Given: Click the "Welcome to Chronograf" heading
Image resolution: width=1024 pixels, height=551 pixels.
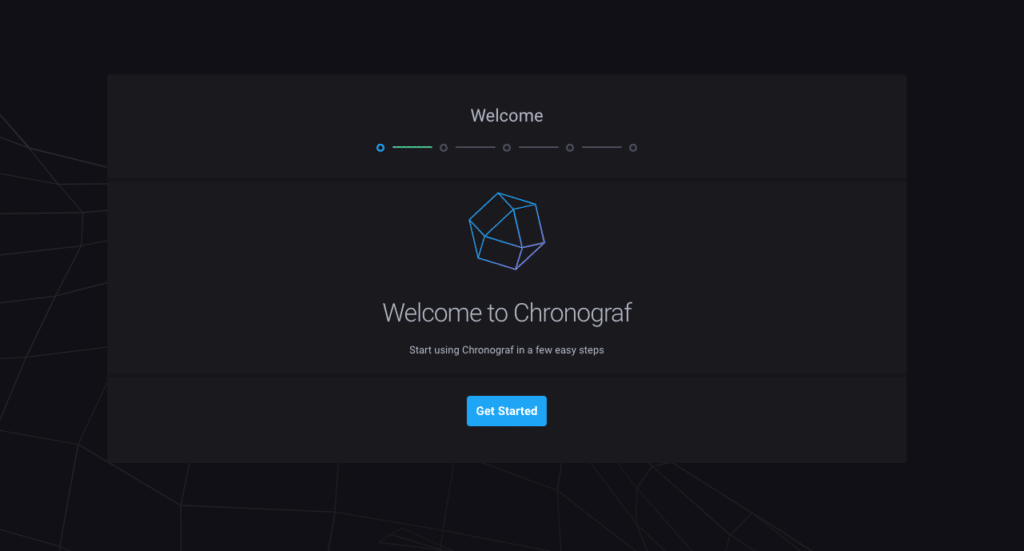Looking at the screenshot, I should tap(506, 313).
